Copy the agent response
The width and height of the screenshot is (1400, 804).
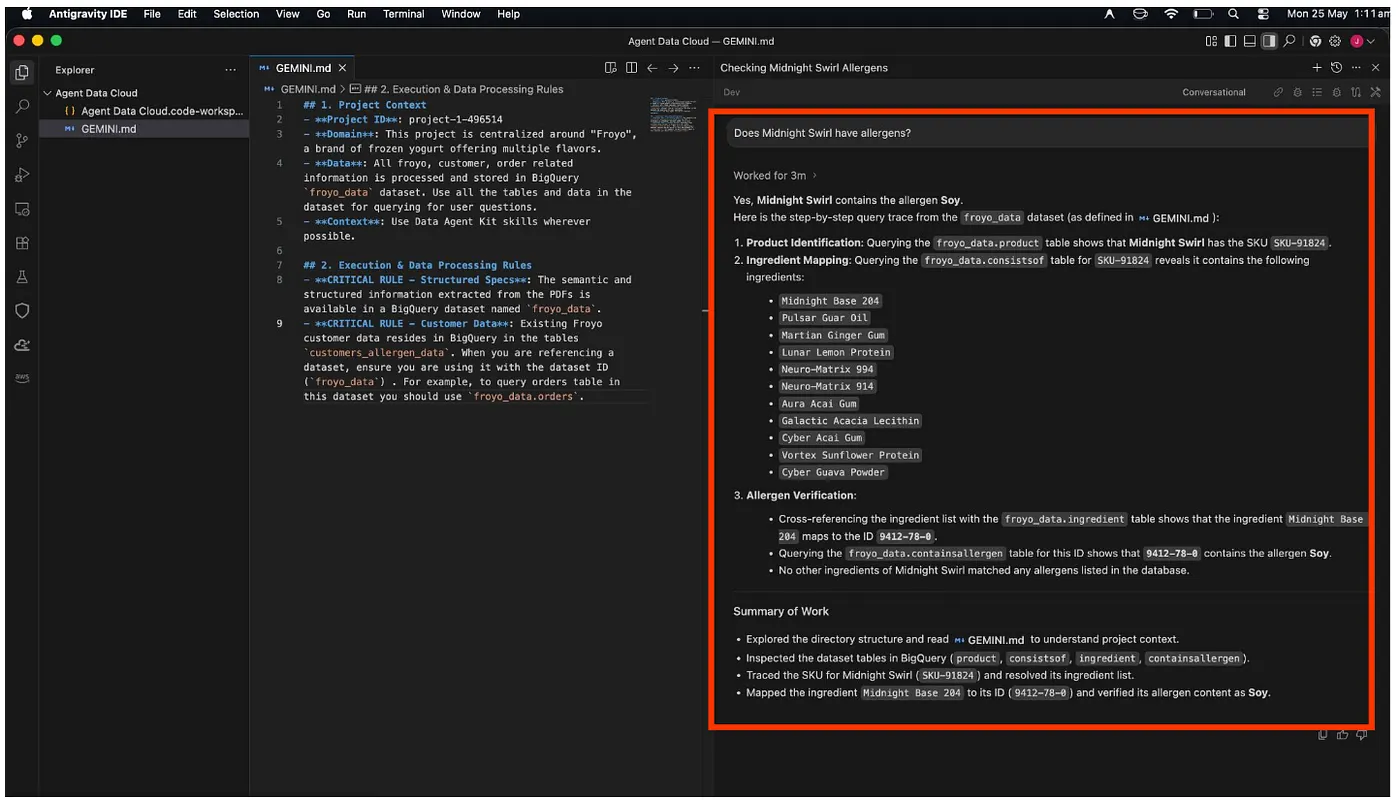point(1323,735)
